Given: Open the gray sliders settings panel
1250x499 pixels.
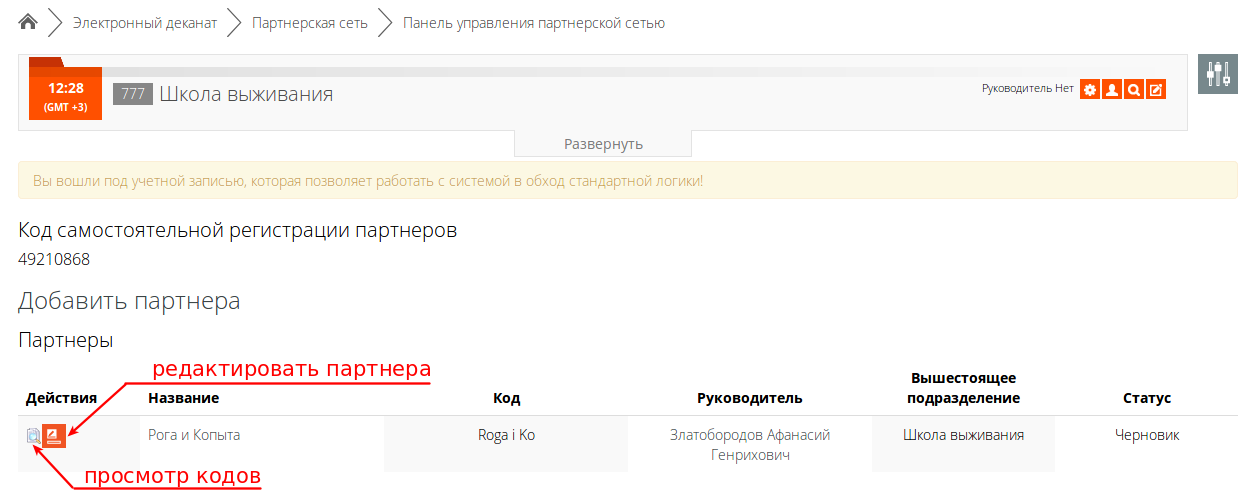Looking at the screenshot, I should (x=1217, y=74).
